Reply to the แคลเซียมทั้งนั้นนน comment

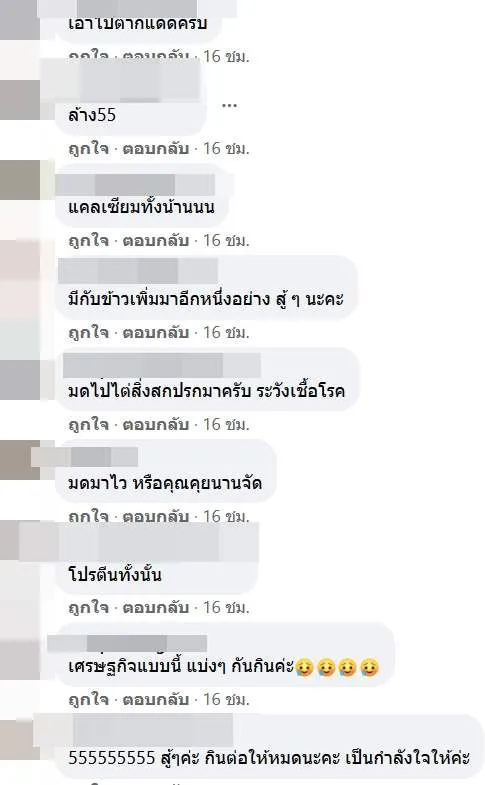(156, 240)
